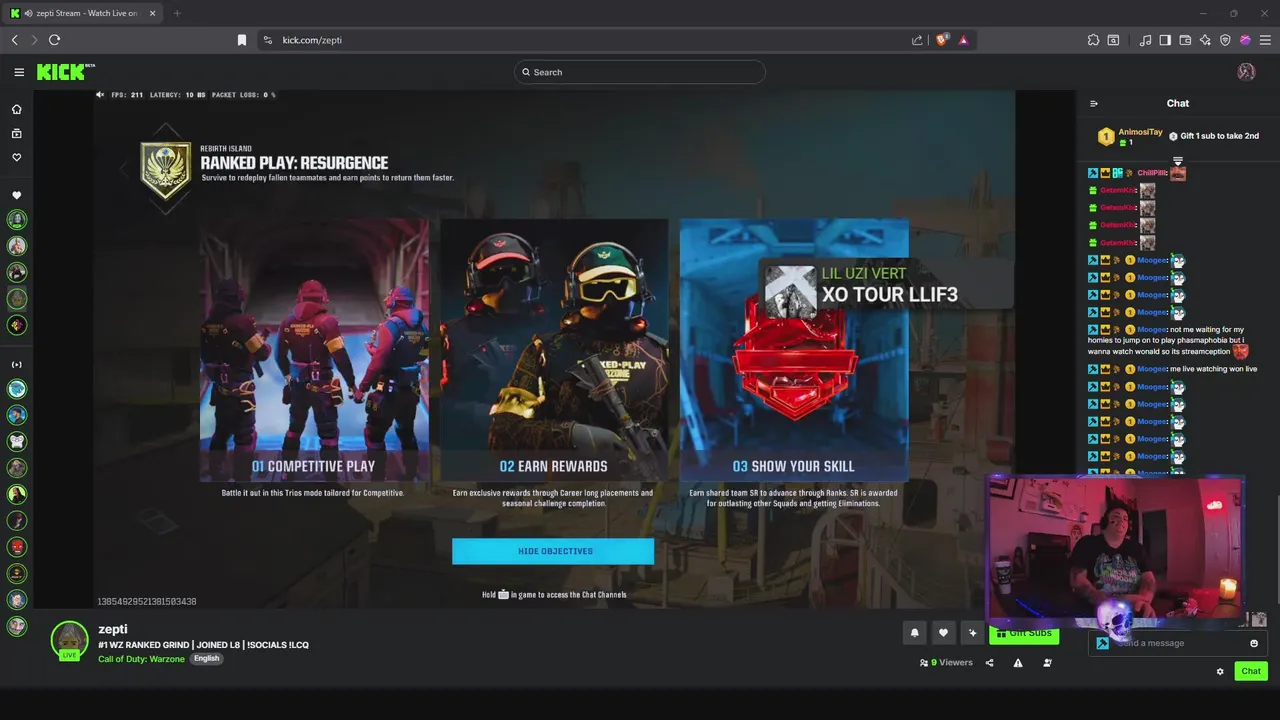
Task: Open a new browser tab
Action: 177,13
